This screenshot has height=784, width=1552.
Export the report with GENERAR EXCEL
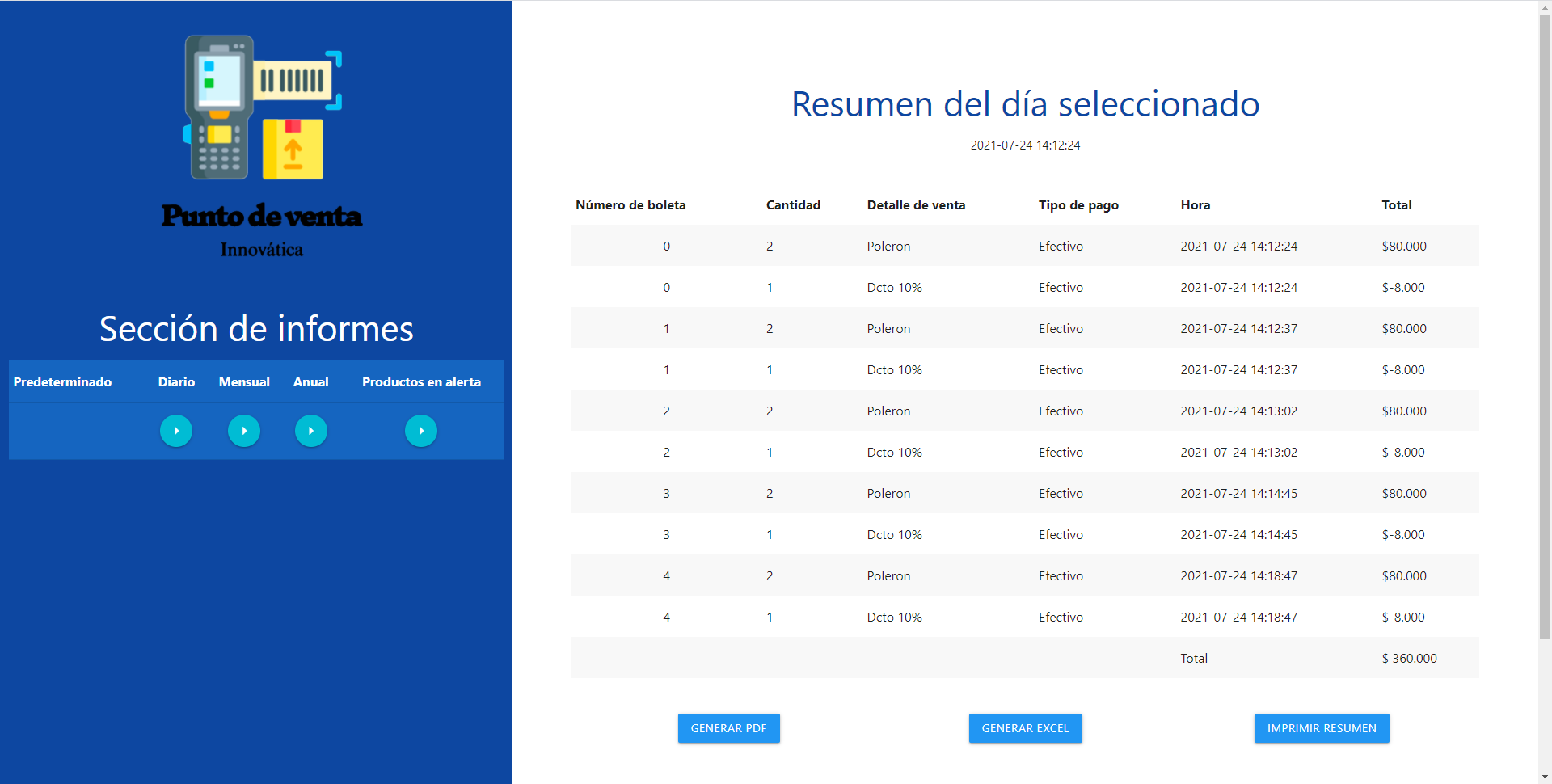pos(1025,728)
